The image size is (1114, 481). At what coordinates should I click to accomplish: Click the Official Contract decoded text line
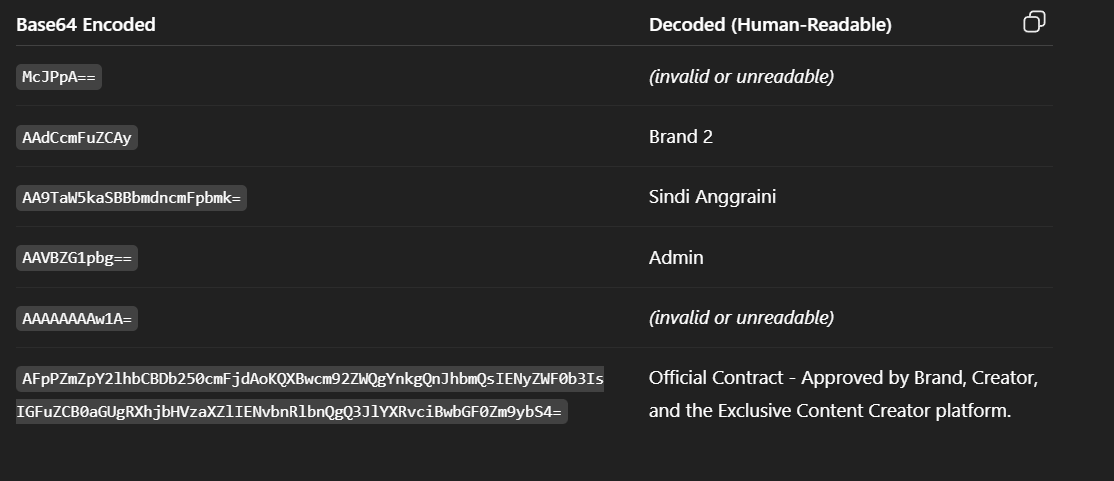point(843,378)
